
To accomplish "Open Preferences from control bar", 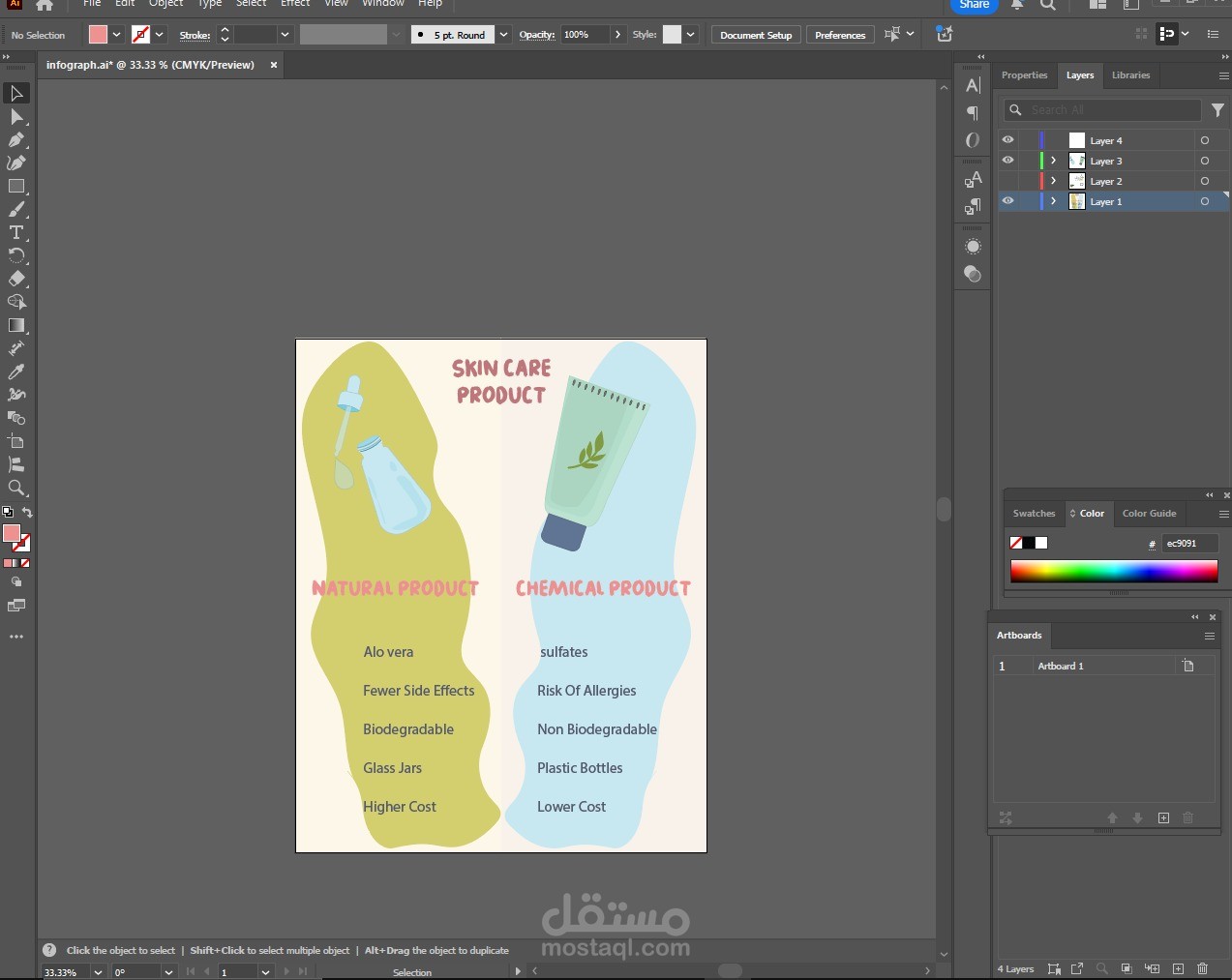I will [x=839, y=35].
